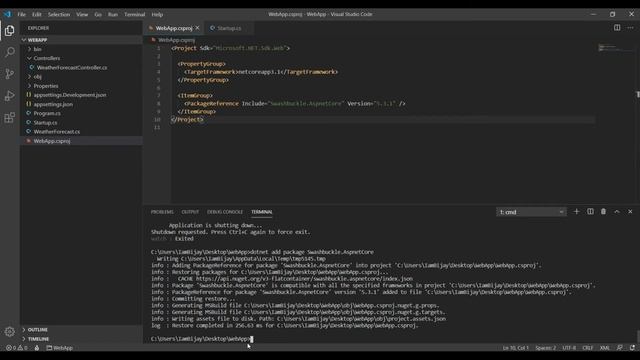This screenshot has width=640, height=360.
Task: Switch to the Startup.cs editor tab
Action: [229, 28]
